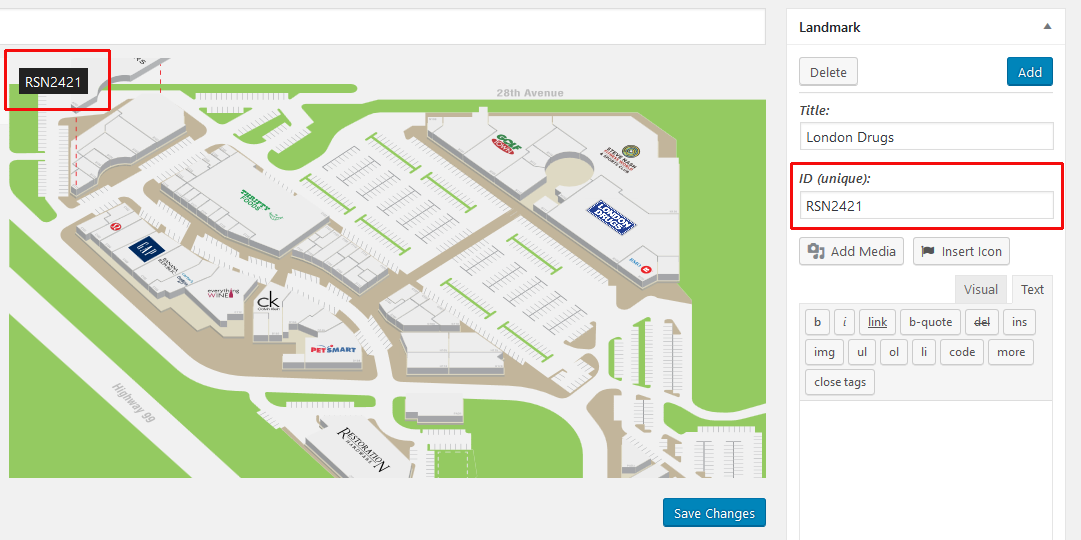The height and width of the screenshot is (540, 1081).
Task: Switch to the Text editor tab
Action: coord(1032,290)
